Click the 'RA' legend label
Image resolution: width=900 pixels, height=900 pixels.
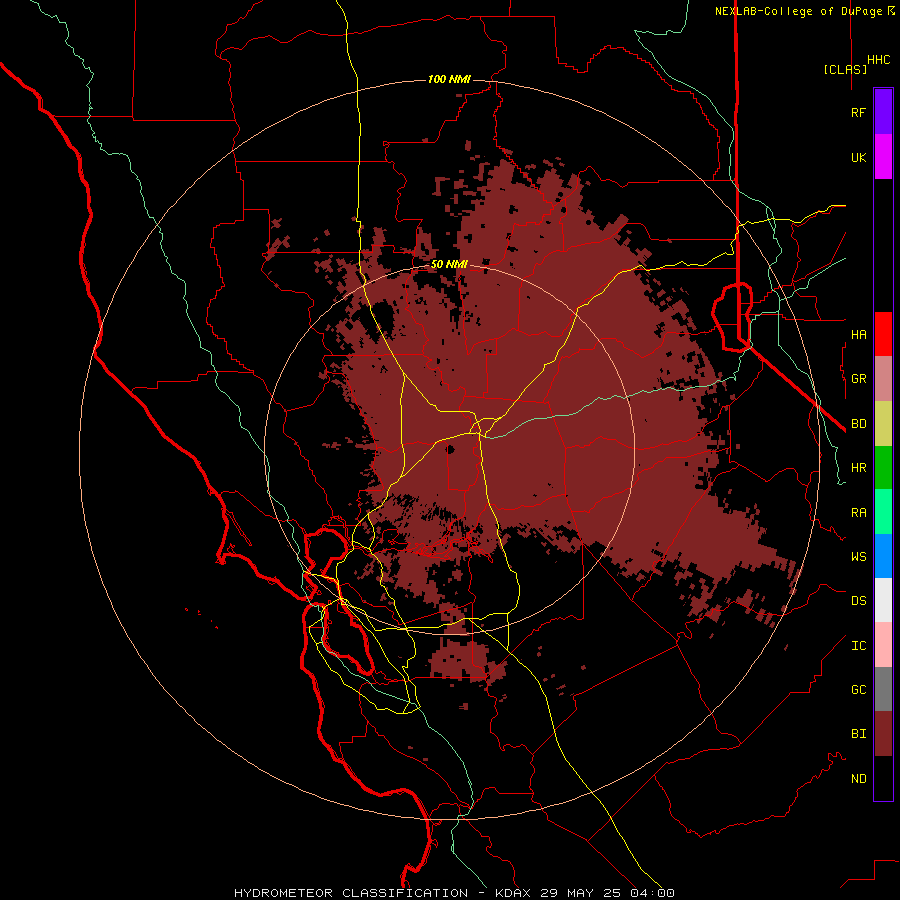(x=858, y=513)
